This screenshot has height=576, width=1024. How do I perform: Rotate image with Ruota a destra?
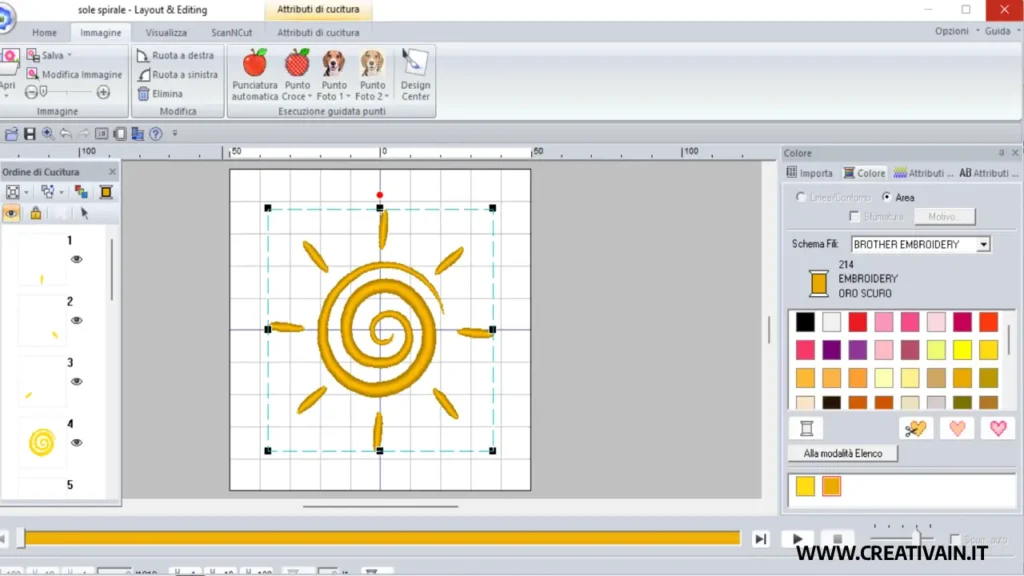(x=176, y=56)
